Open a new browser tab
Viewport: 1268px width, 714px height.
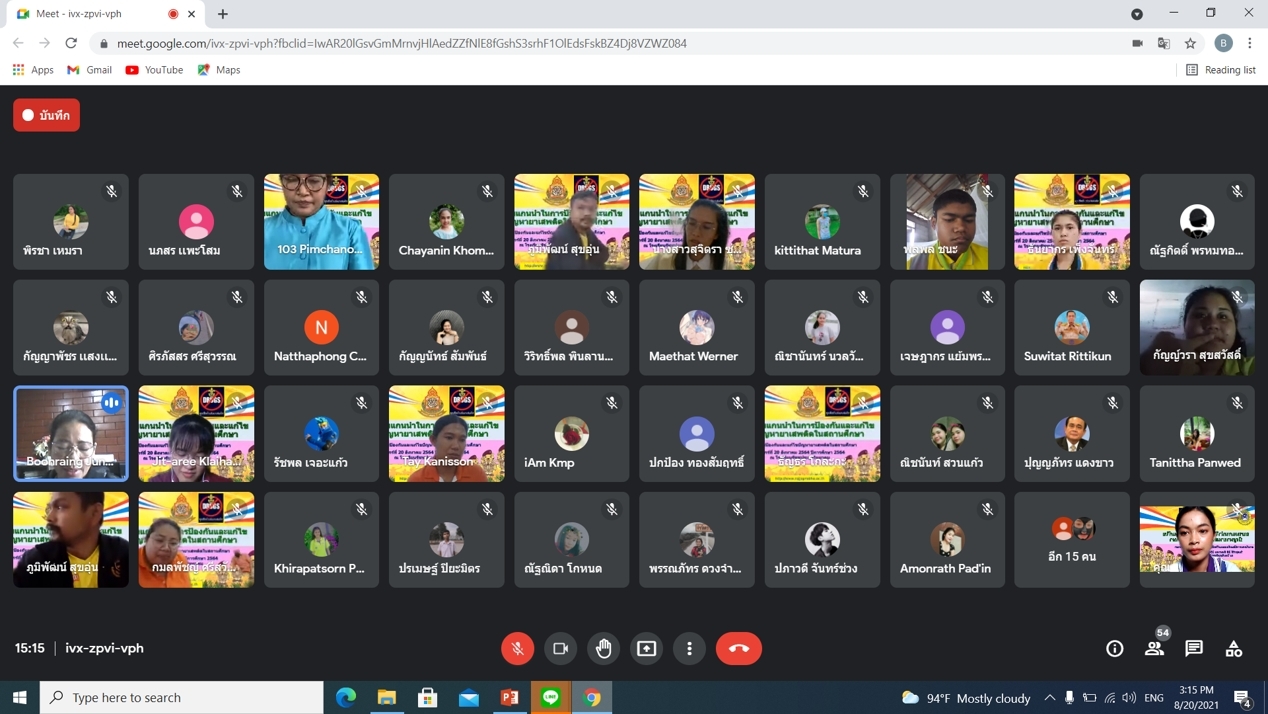pos(223,14)
